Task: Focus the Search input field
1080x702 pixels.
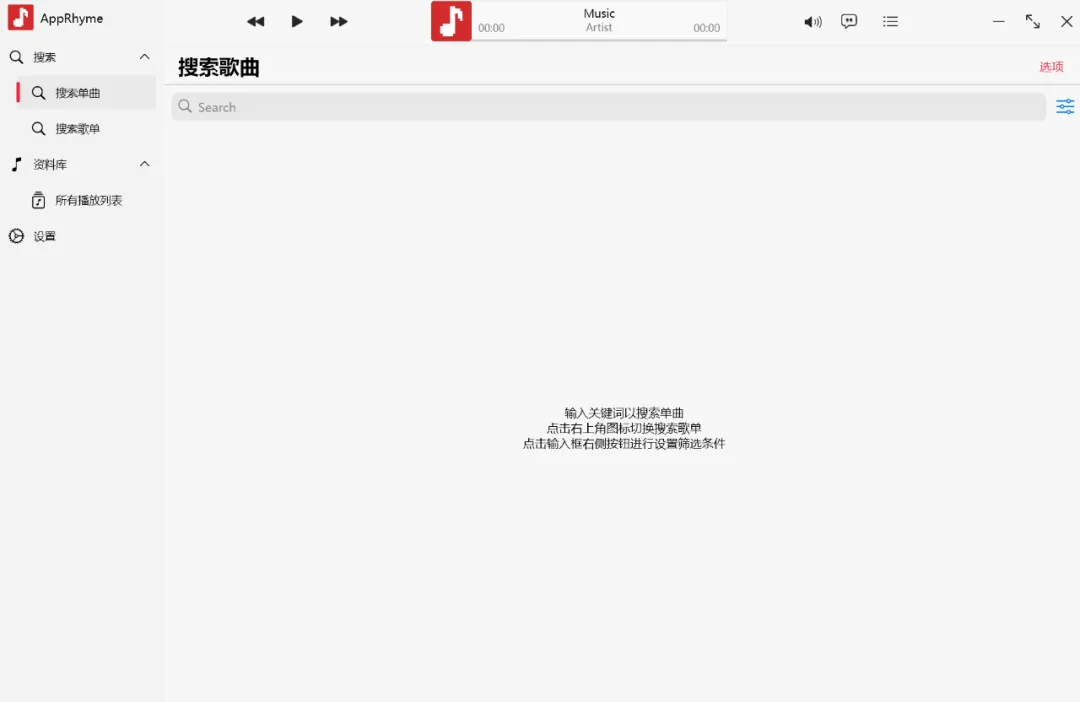Action: [x=610, y=107]
